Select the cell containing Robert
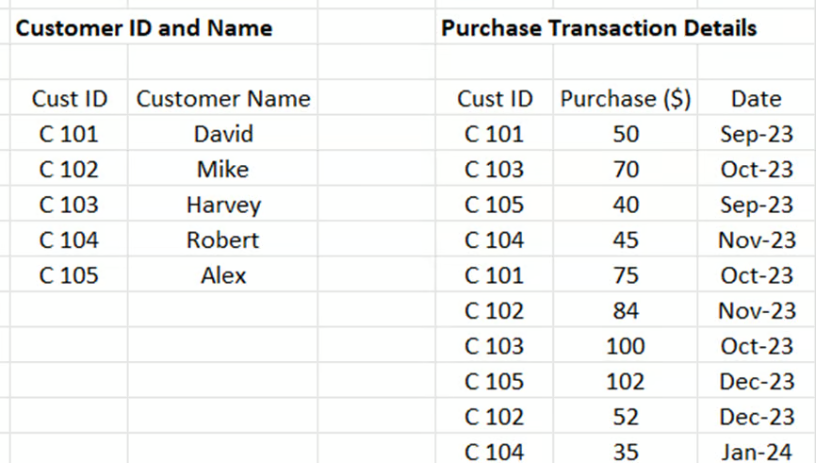 223,240
